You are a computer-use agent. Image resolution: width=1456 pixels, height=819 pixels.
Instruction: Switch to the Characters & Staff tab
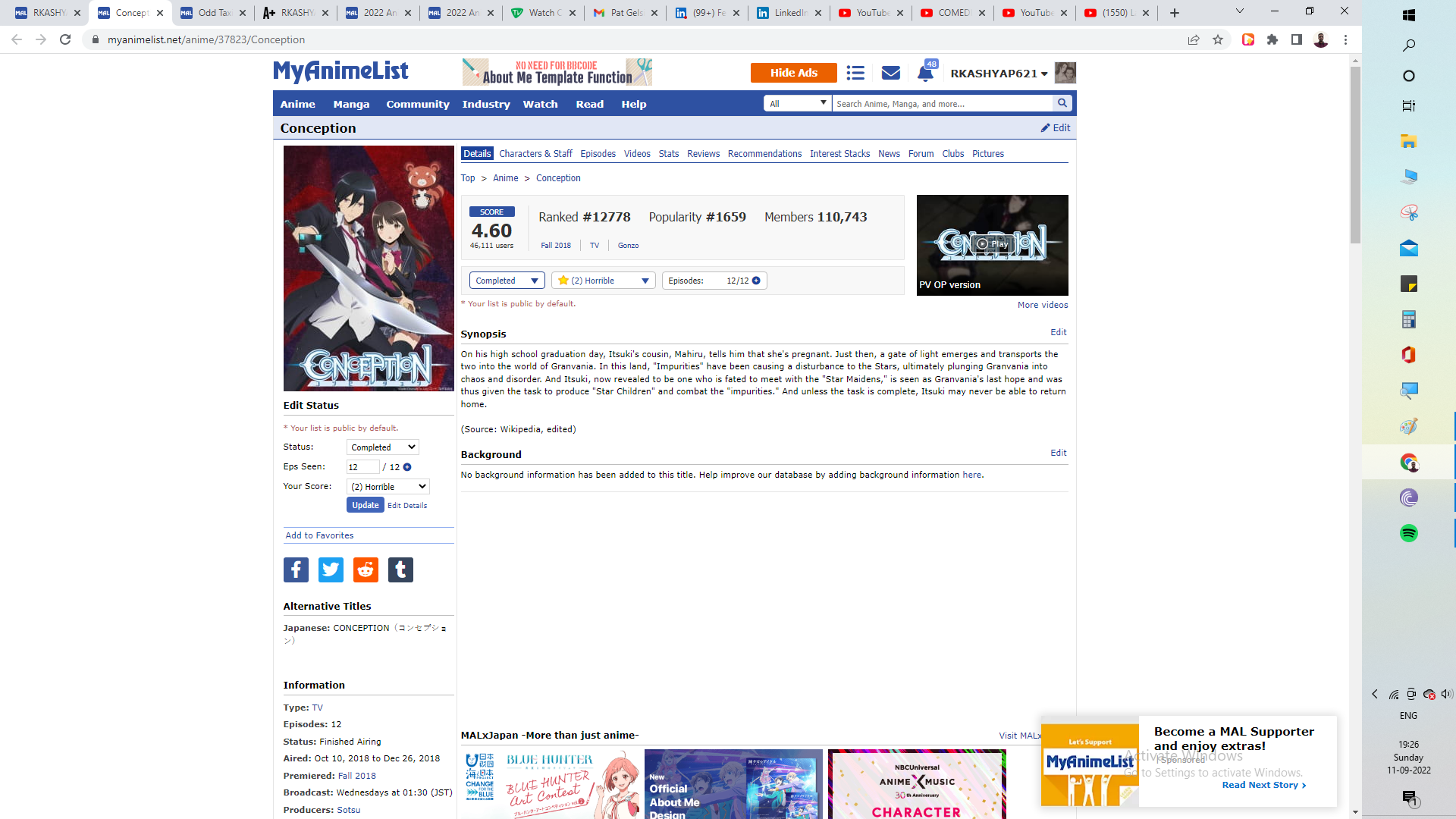(535, 153)
